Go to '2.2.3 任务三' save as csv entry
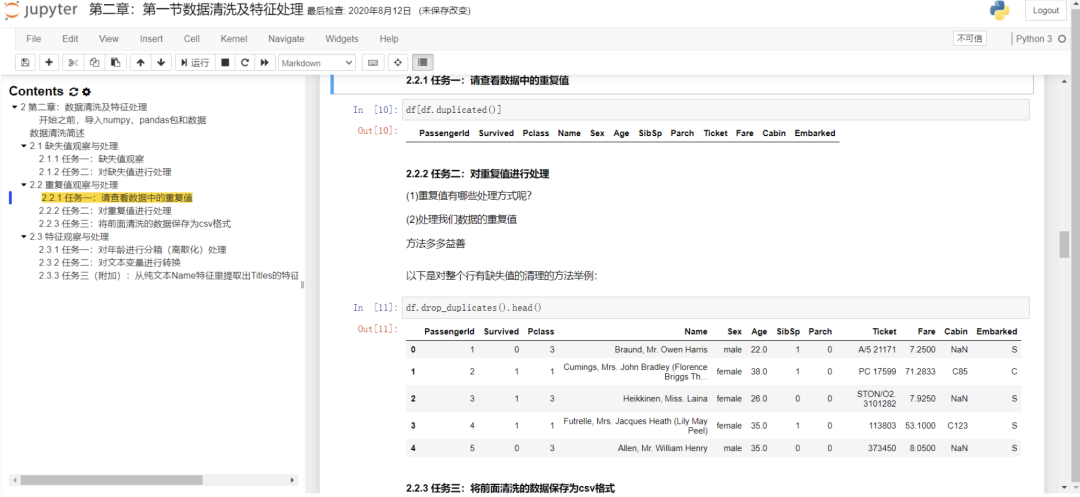The height and width of the screenshot is (497, 1080). (134, 224)
